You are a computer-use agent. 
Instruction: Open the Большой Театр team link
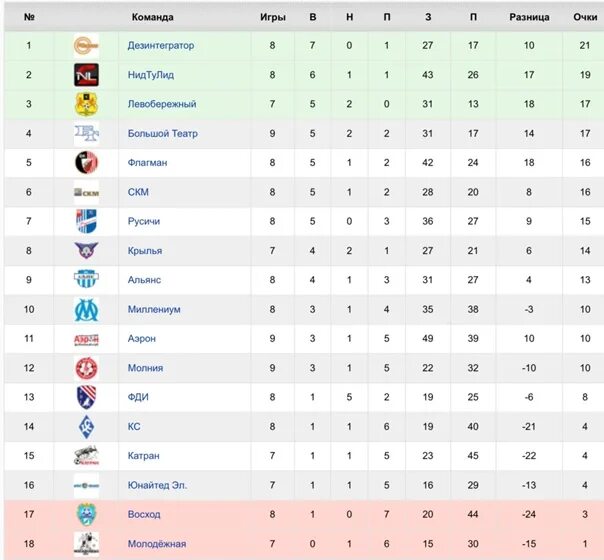pos(163,133)
